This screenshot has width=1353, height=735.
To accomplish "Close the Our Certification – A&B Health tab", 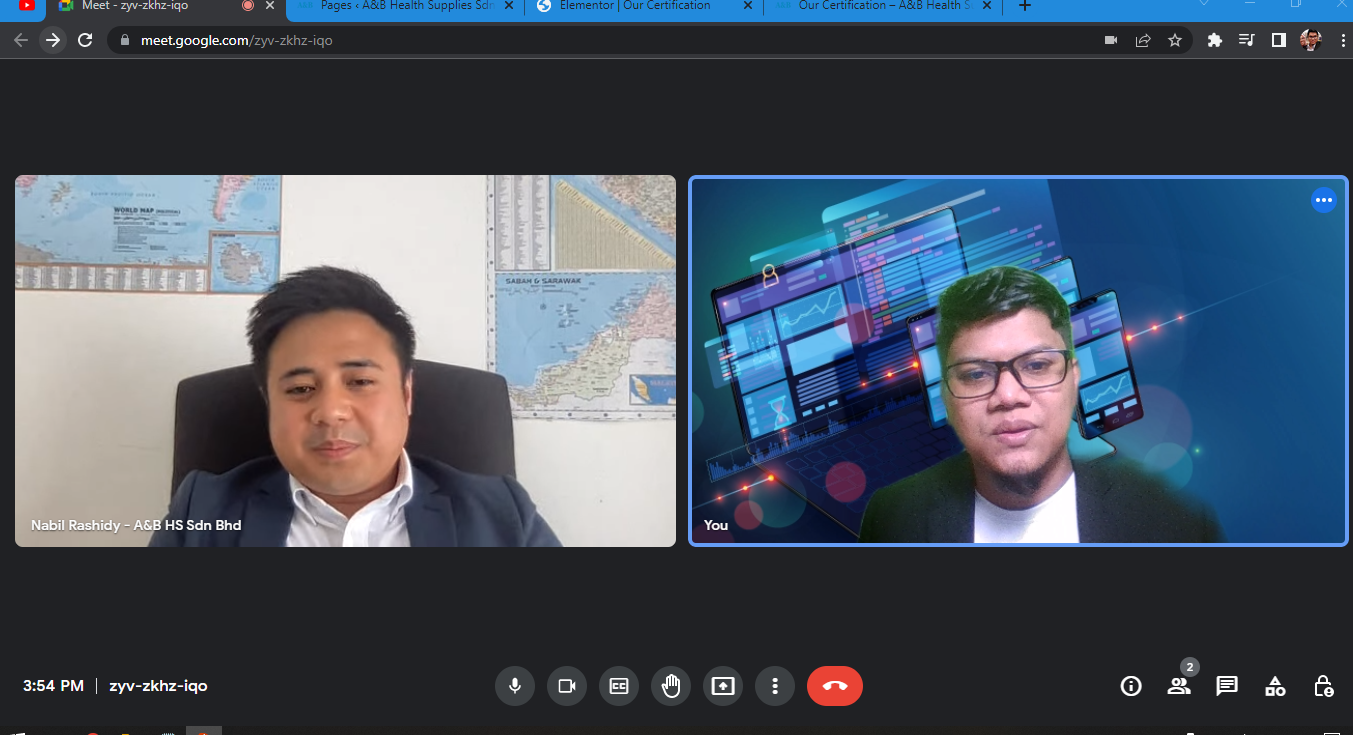I will [x=988, y=6].
